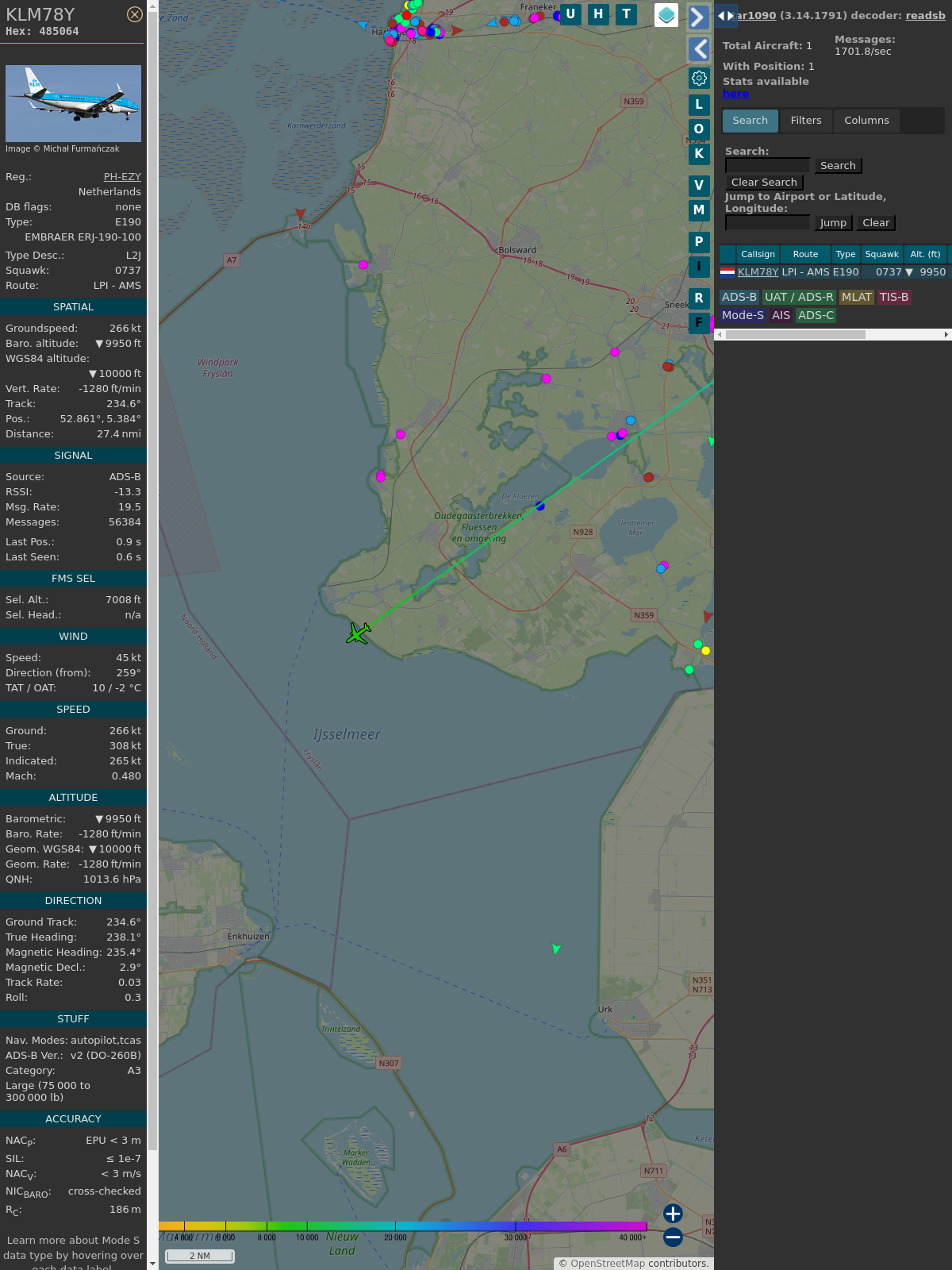This screenshot has height=1270, width=952.
Task: Toggle the sidebar width arrows icon
Action: (x=725, y=15)
